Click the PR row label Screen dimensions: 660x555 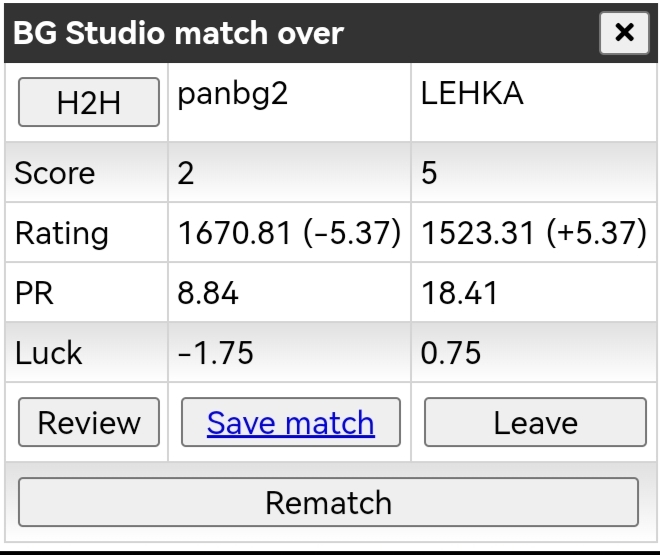tap(34, 293)
